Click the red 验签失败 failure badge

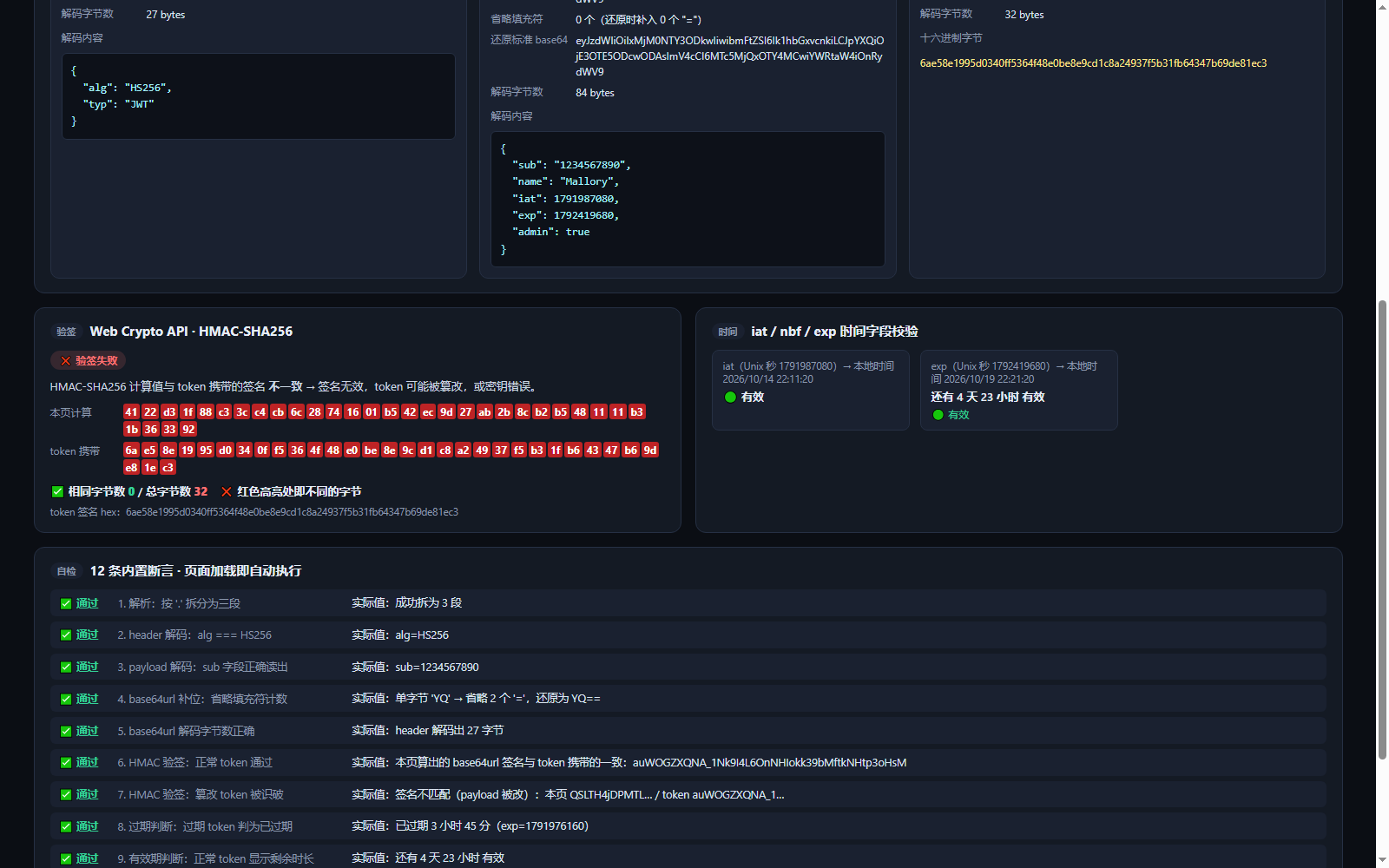pos(88,360)
